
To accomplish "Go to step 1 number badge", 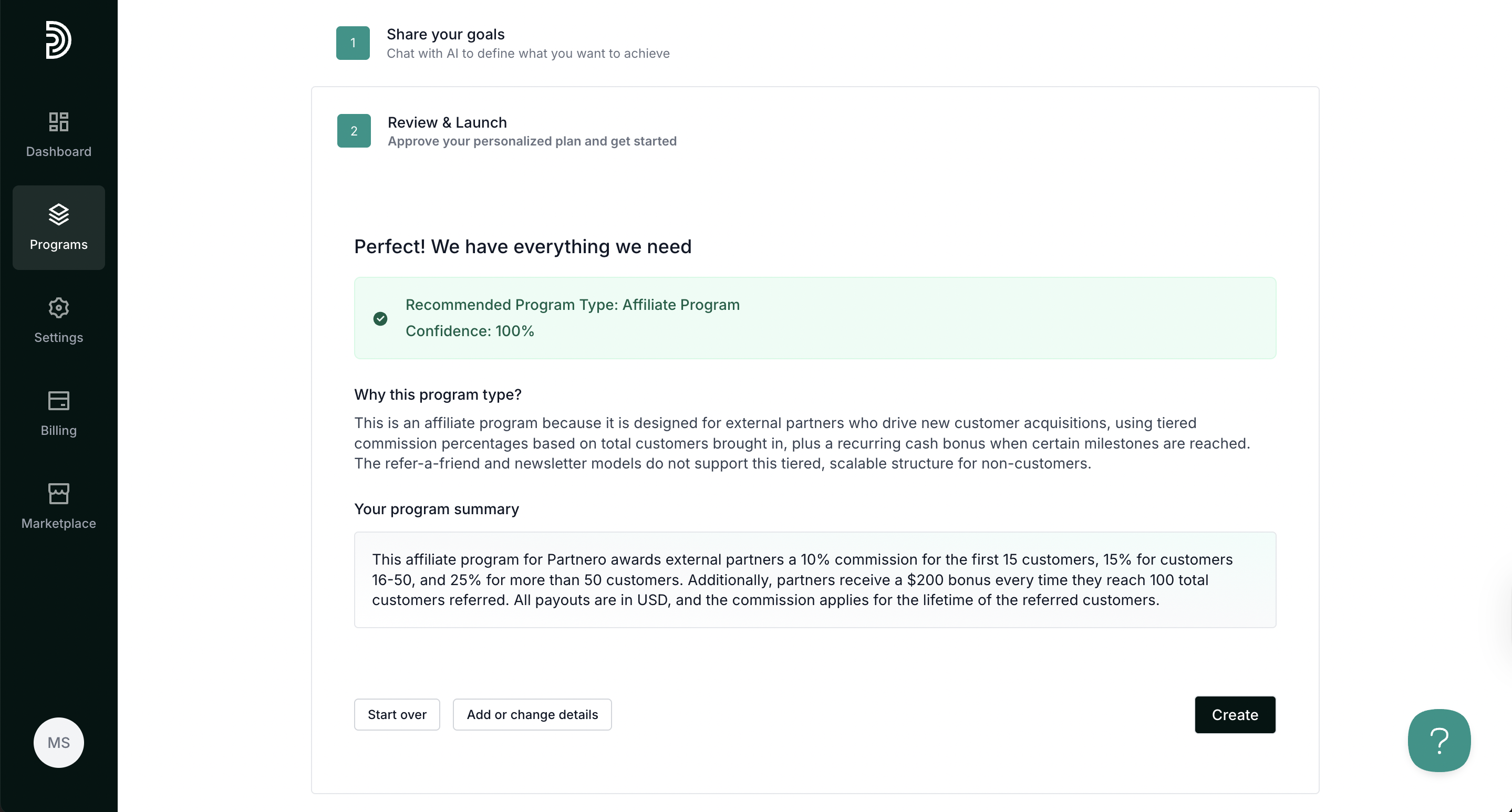I will tap(353, 43).
